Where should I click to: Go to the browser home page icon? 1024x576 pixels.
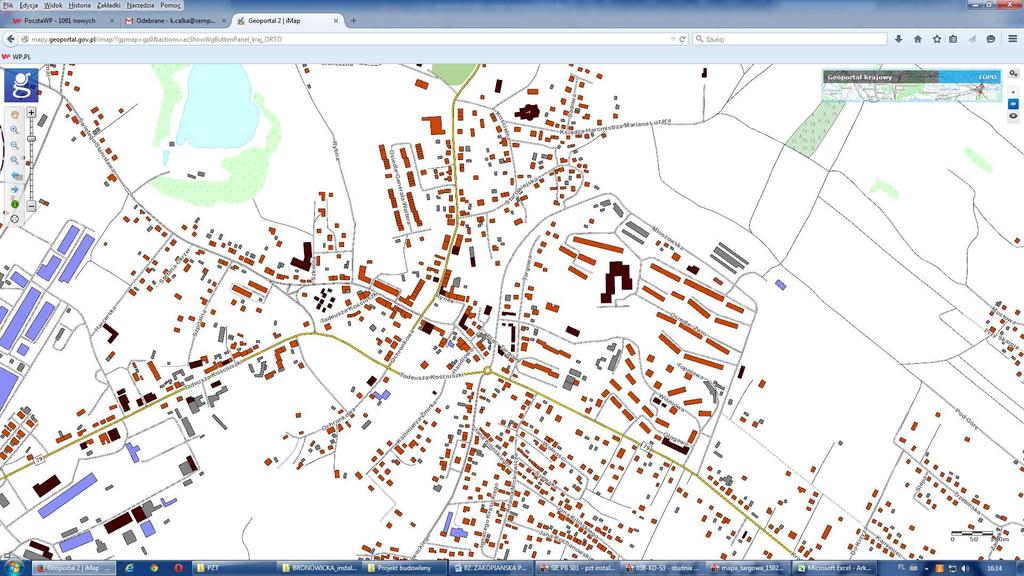(x=918, y=39)
